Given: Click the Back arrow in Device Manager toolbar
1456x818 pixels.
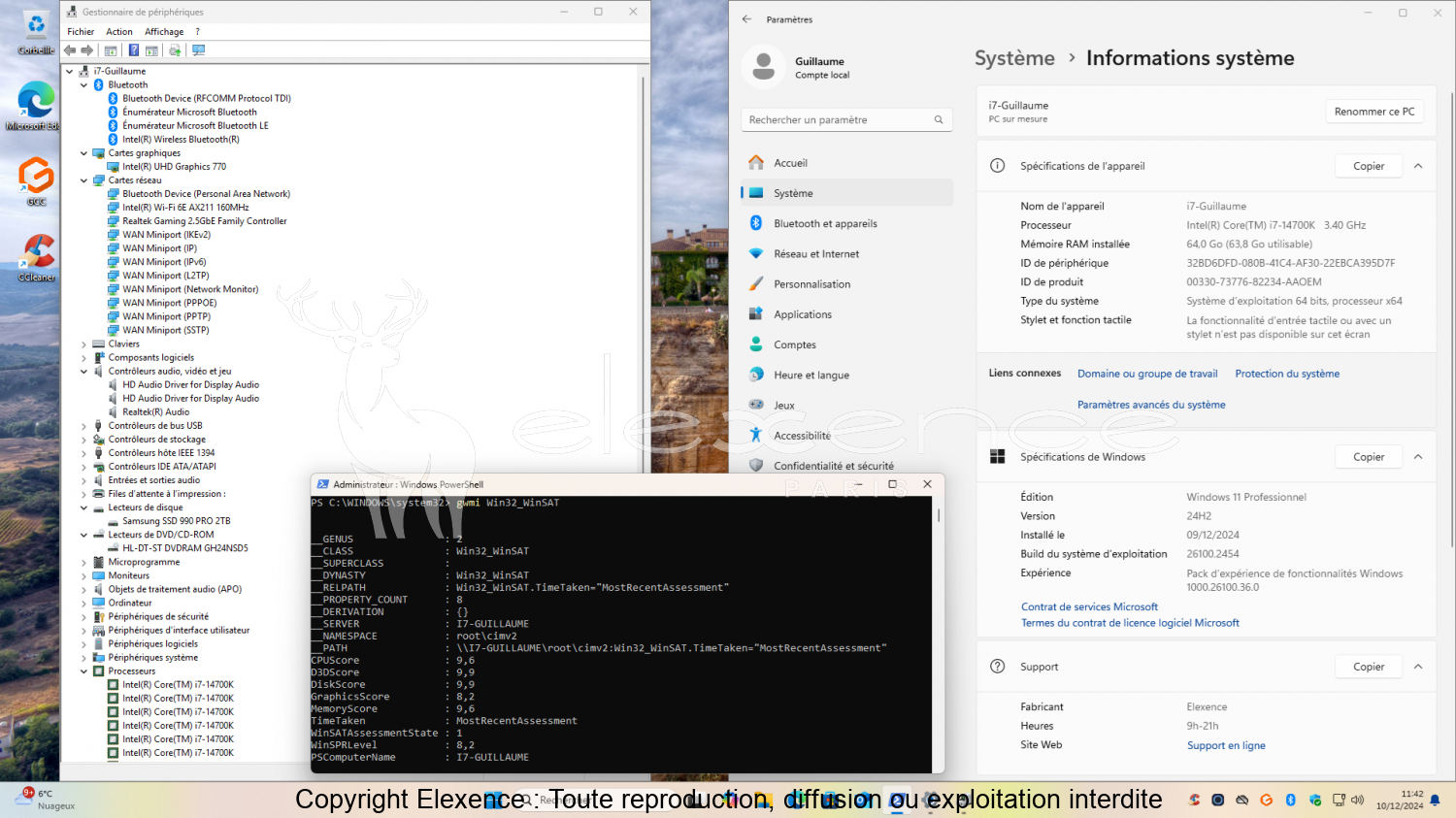Looking at the screenshot, I should click(x=70, y=50).
